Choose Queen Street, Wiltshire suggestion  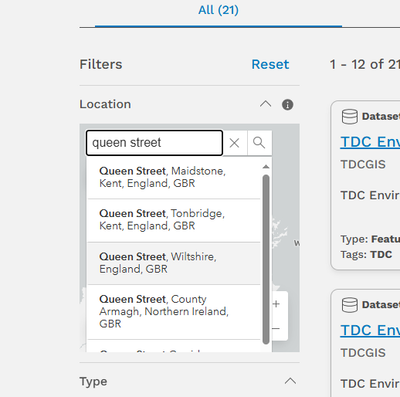pyautogui.click(x=174, y=263)
